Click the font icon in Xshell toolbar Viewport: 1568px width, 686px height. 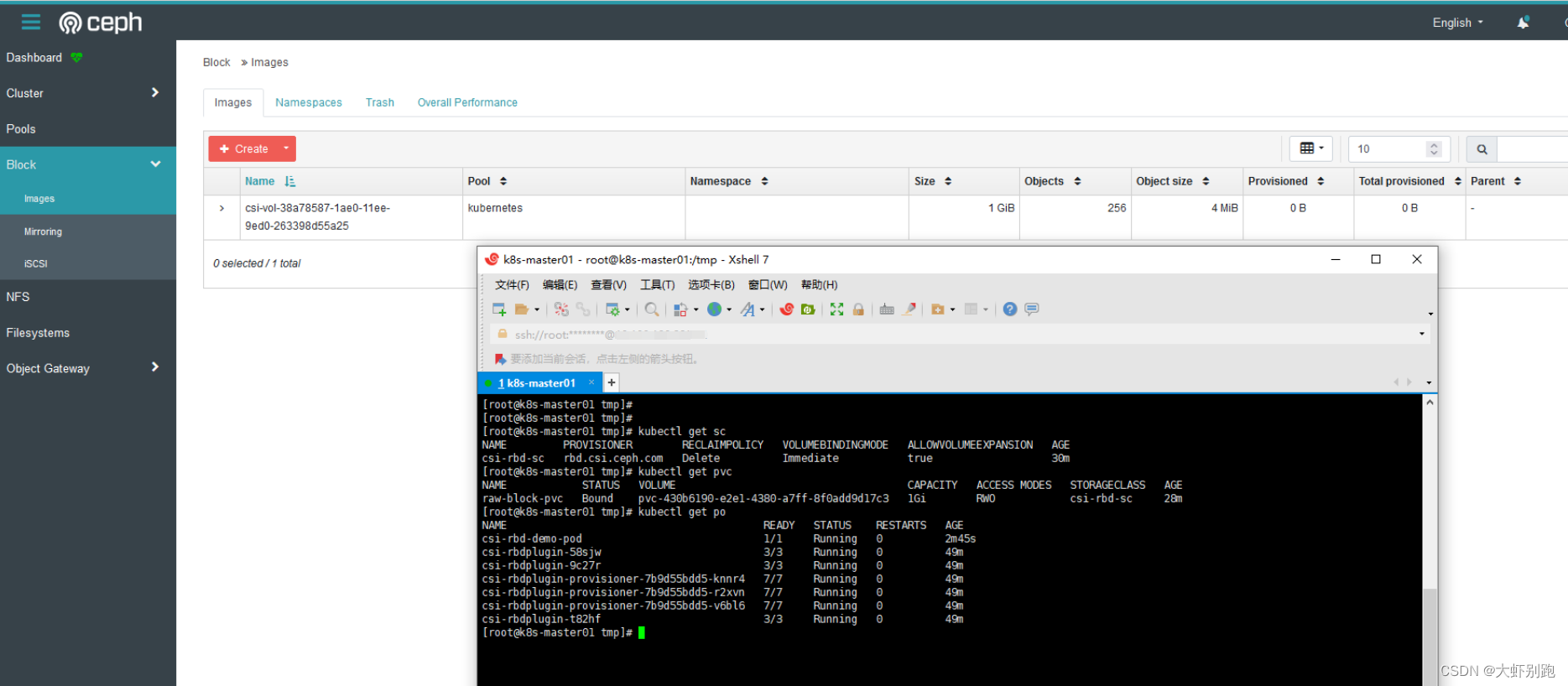click(x=748, y=309)
